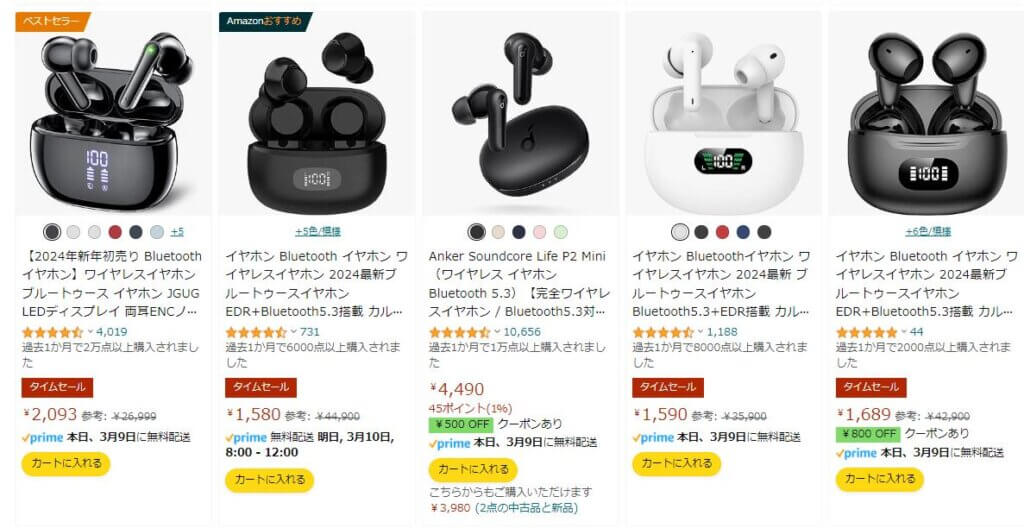The image size is (1024, 528).
Task: Apply the ¥800 OFF coupon badge
Action: pyautogui.click(x=867, y=433)
